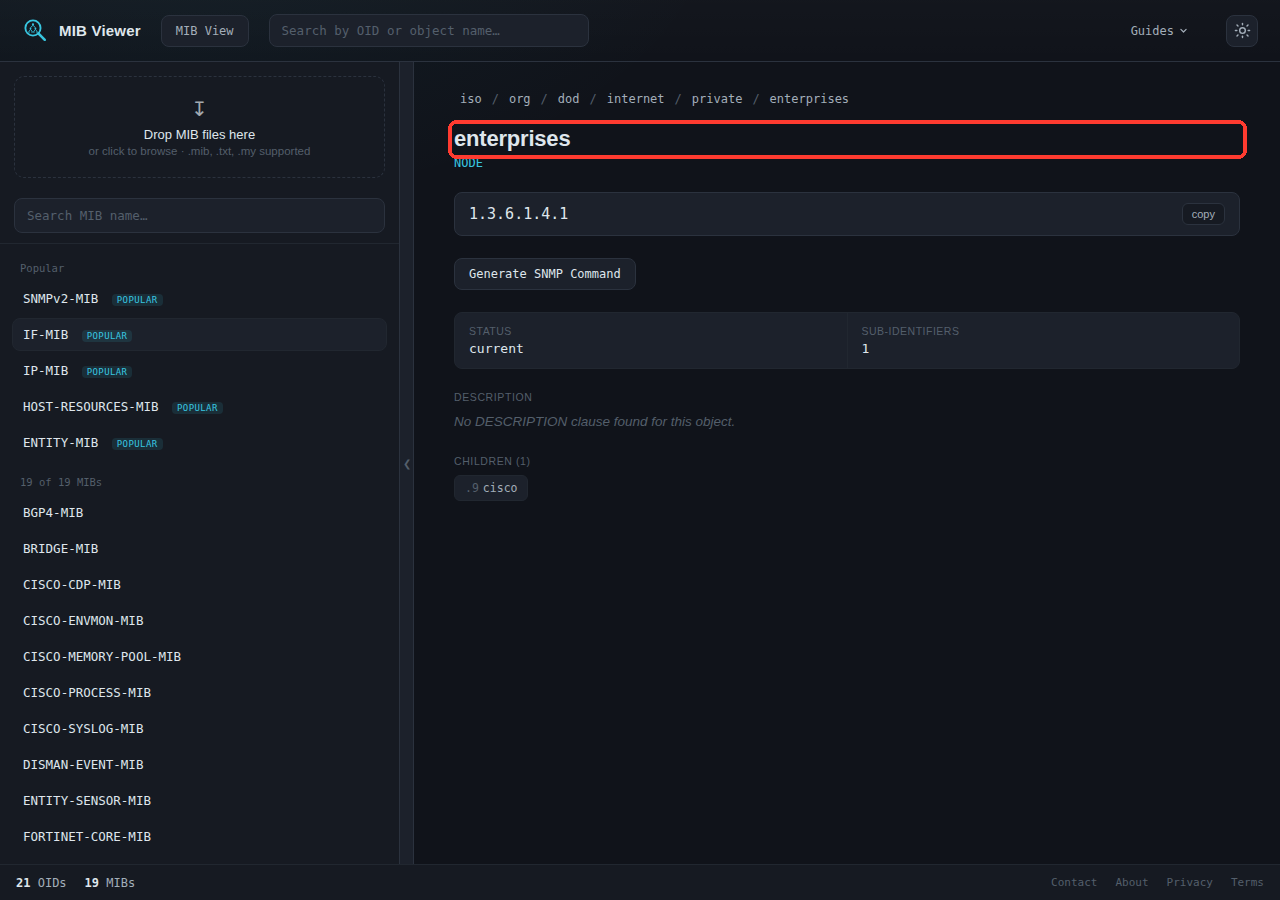Go to dod in the breadcrumb
This screenshot has width=1280, height=900.
pos(569,99)
